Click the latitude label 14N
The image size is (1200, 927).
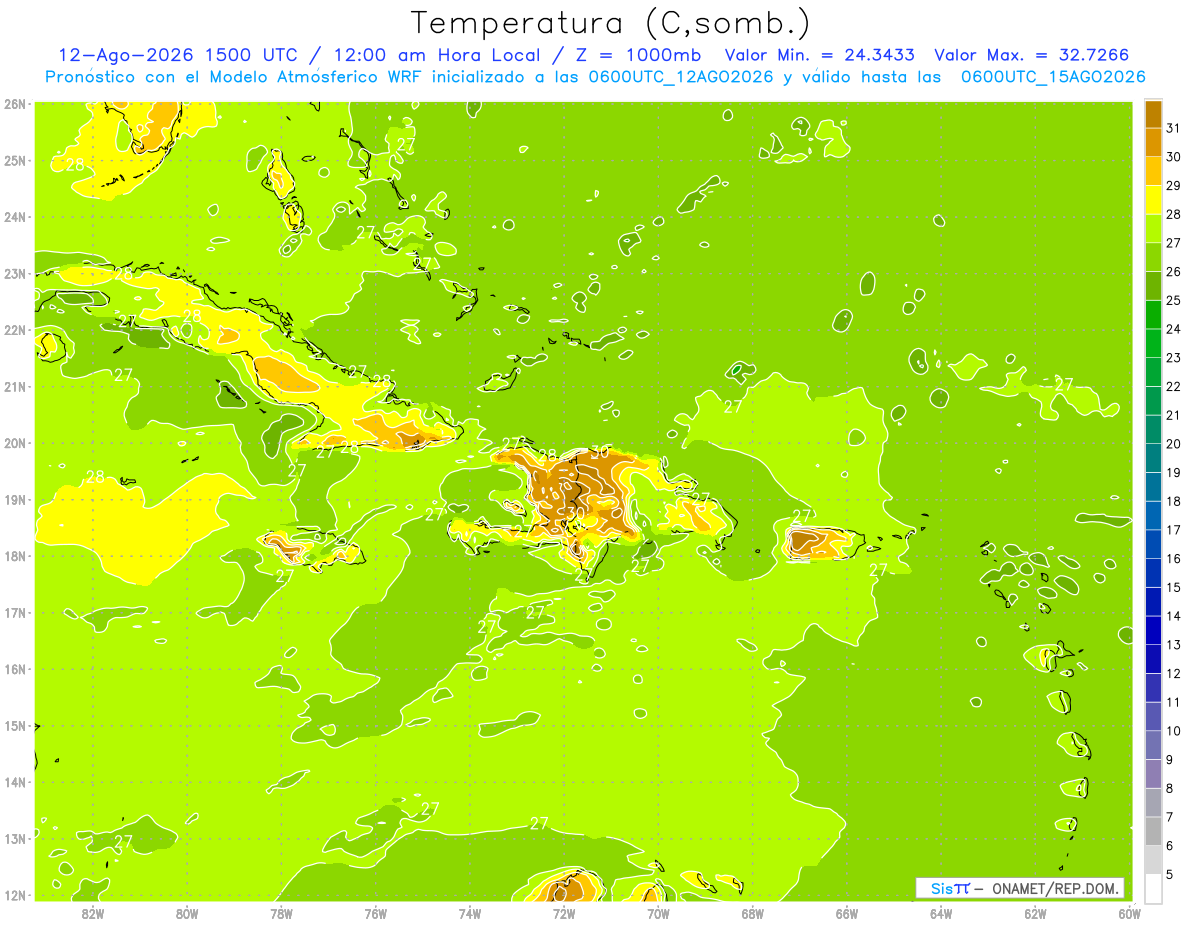15,782
